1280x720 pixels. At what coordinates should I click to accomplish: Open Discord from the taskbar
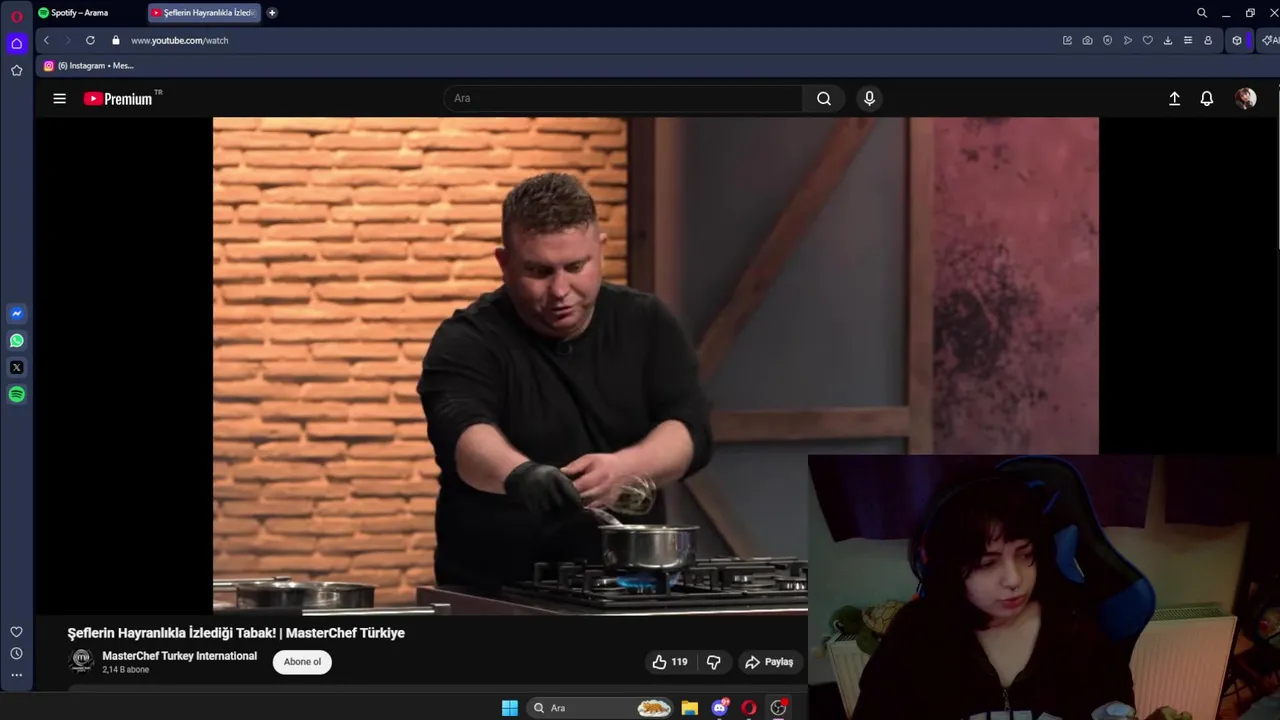click(x=720, y=708)
